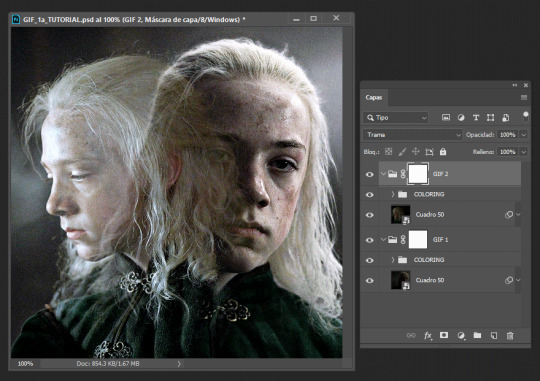The image size is (540, 381).
Task: Click the Opacidad 100% value field
Action: (508, 135)
